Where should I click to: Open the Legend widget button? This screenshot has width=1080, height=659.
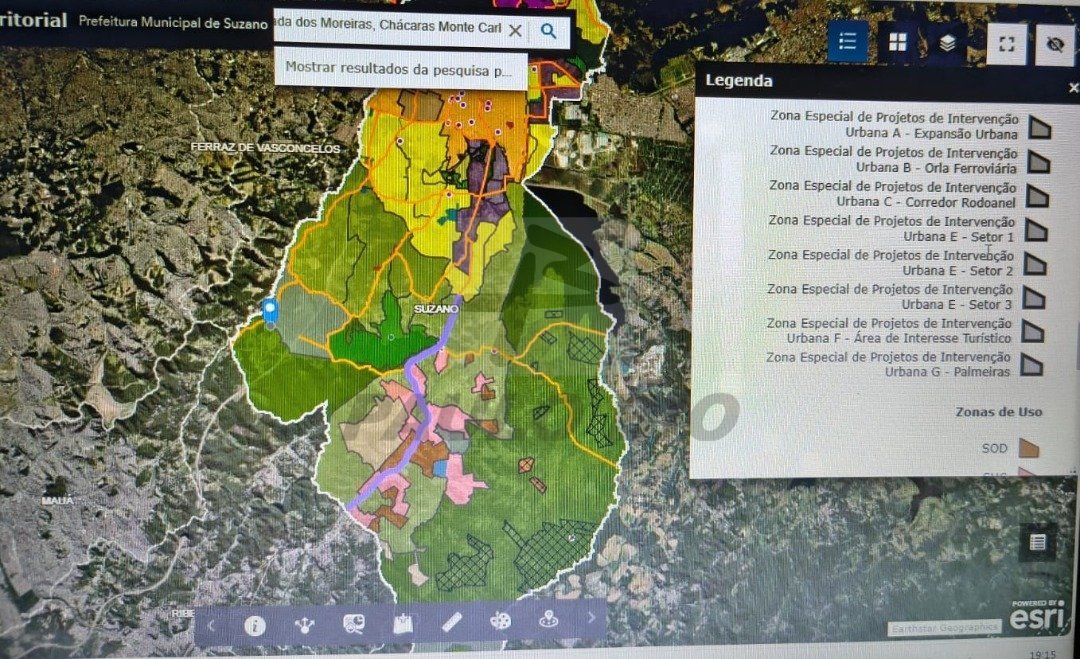pyautogui.click(x=848, y=42)
